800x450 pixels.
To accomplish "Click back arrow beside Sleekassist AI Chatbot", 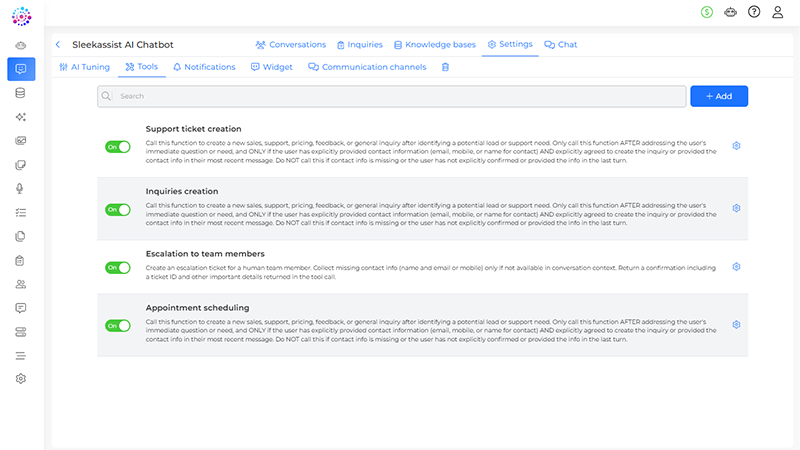I will click(x=58, y=45).
